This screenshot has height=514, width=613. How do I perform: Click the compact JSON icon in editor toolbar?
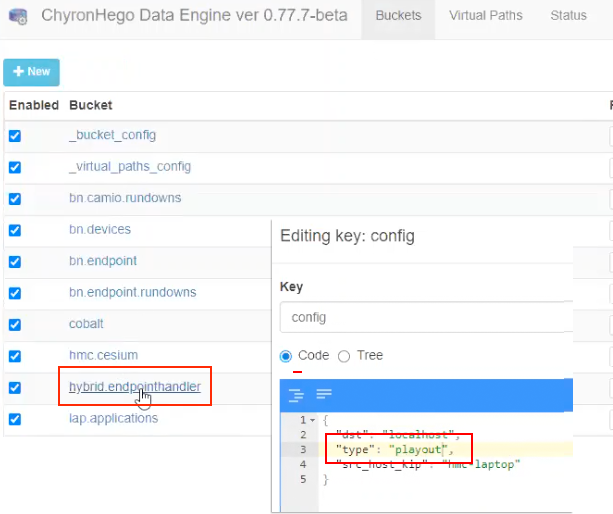click(324, 394)
